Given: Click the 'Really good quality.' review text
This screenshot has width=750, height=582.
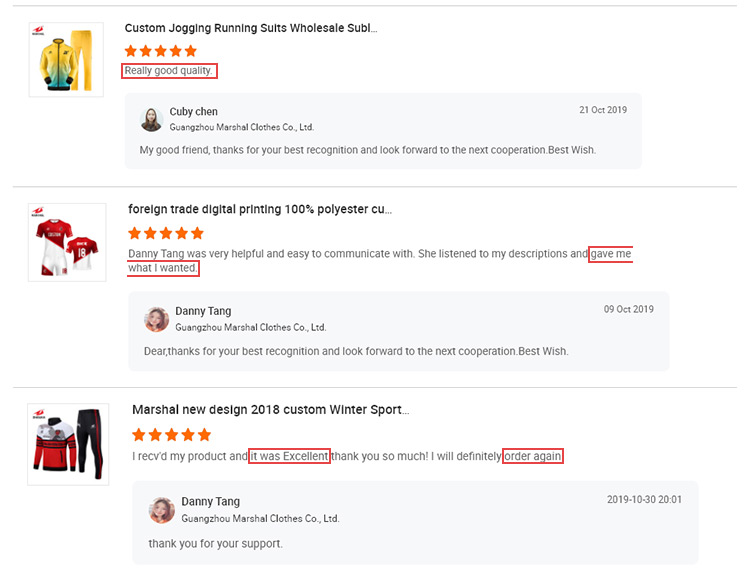Looking at the screenshot, I should pyautogui.click(x=169, y=71).
